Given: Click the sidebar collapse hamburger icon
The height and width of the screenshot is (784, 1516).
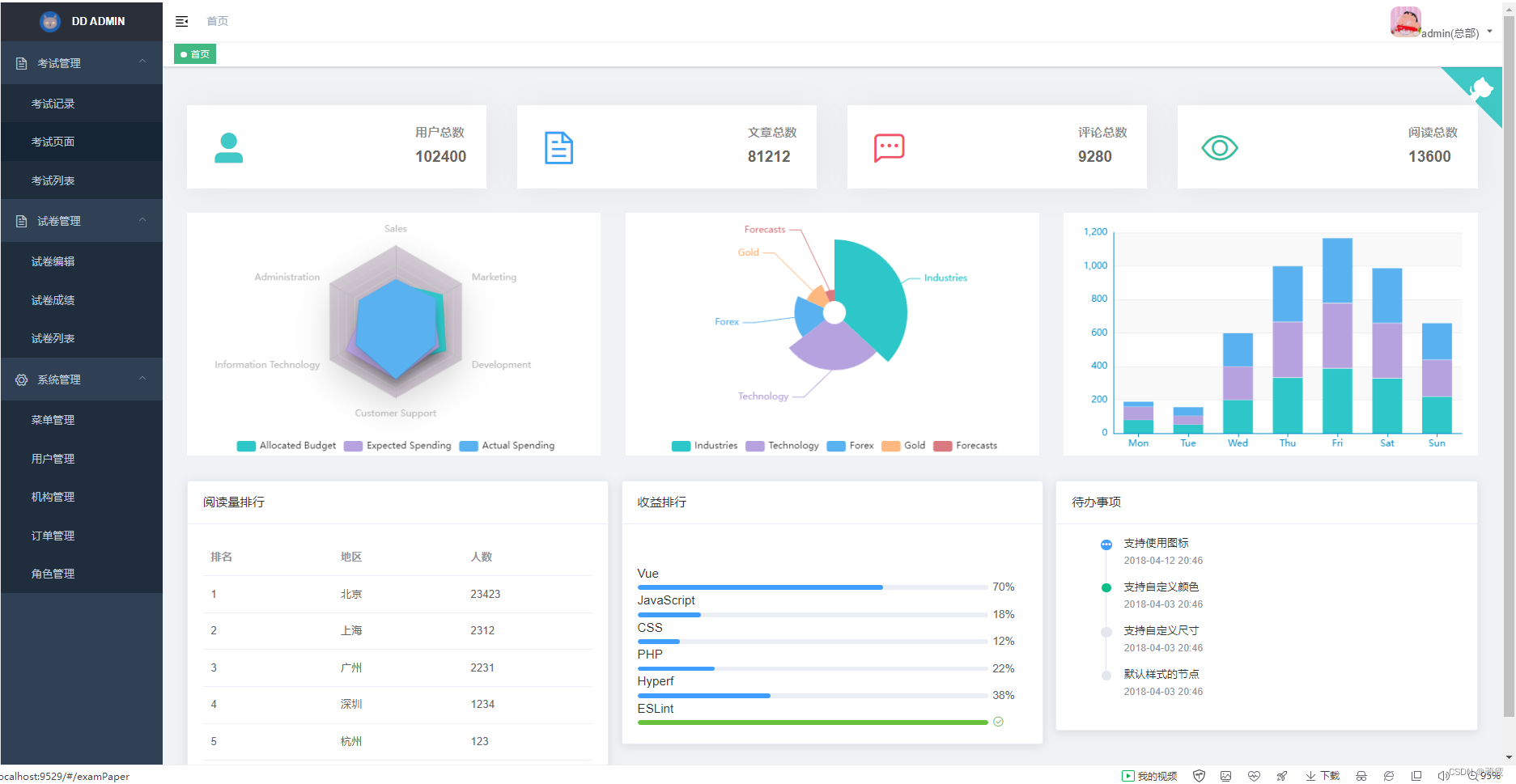Looking at the screenshot, I should point(181,21).
